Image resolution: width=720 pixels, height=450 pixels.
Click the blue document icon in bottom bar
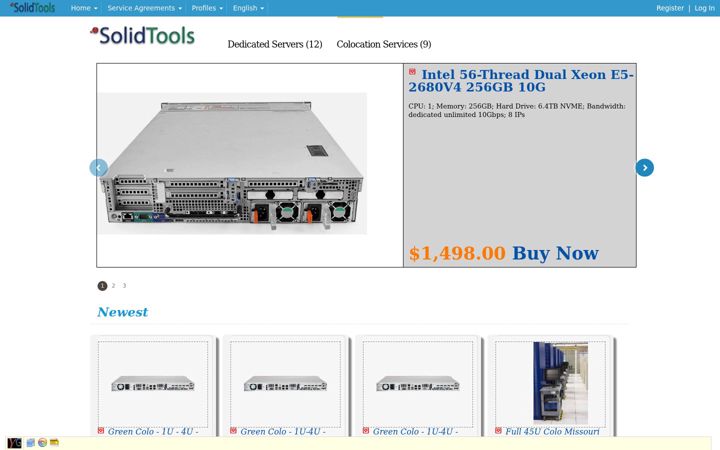click(31, 443)
